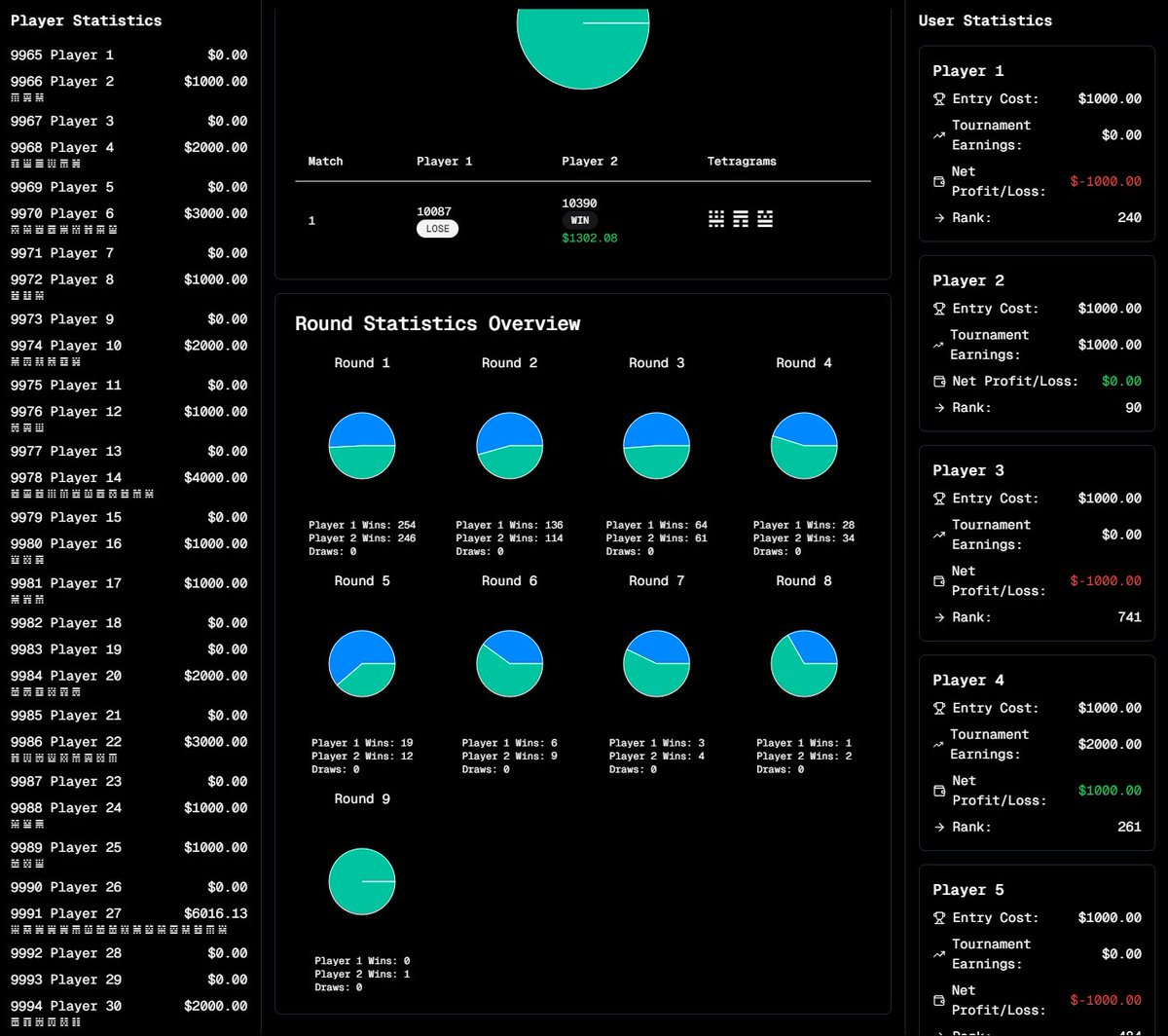The height and width of the screenshot is (1036, 1168).
Task: Click the trophy icon in Player 4's card
Action: point(939,708)
